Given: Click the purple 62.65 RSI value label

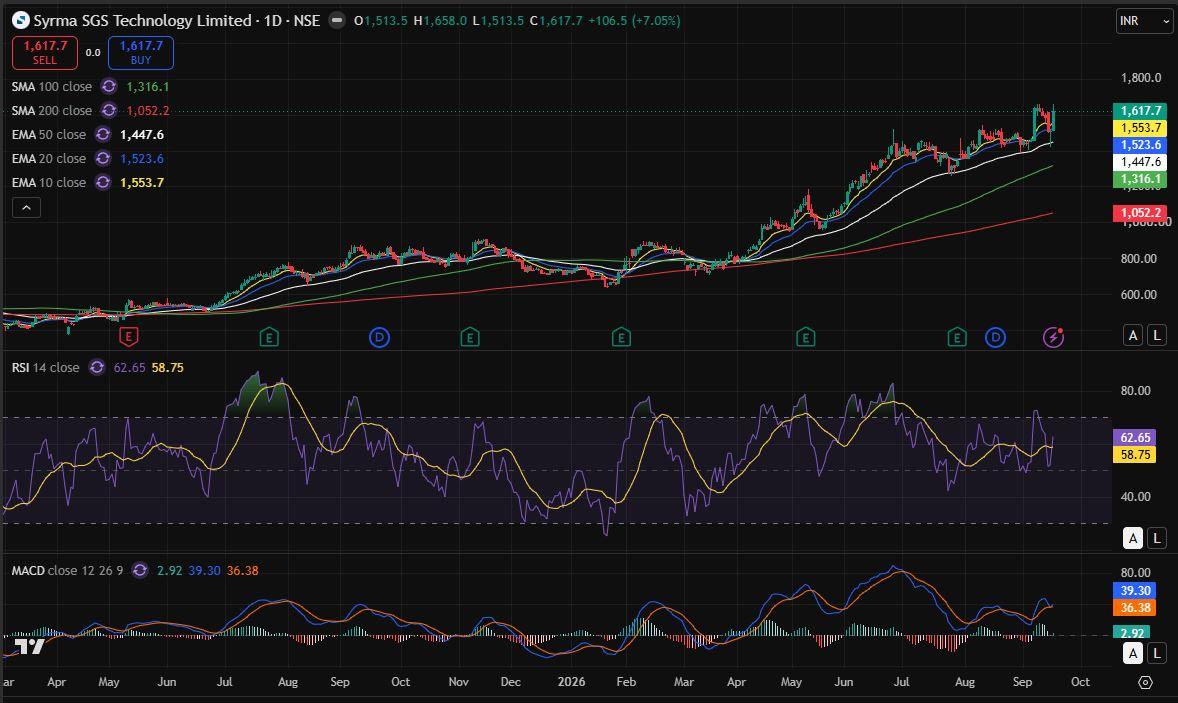Looking at the screenshot, I should (x=1134, y=437).
